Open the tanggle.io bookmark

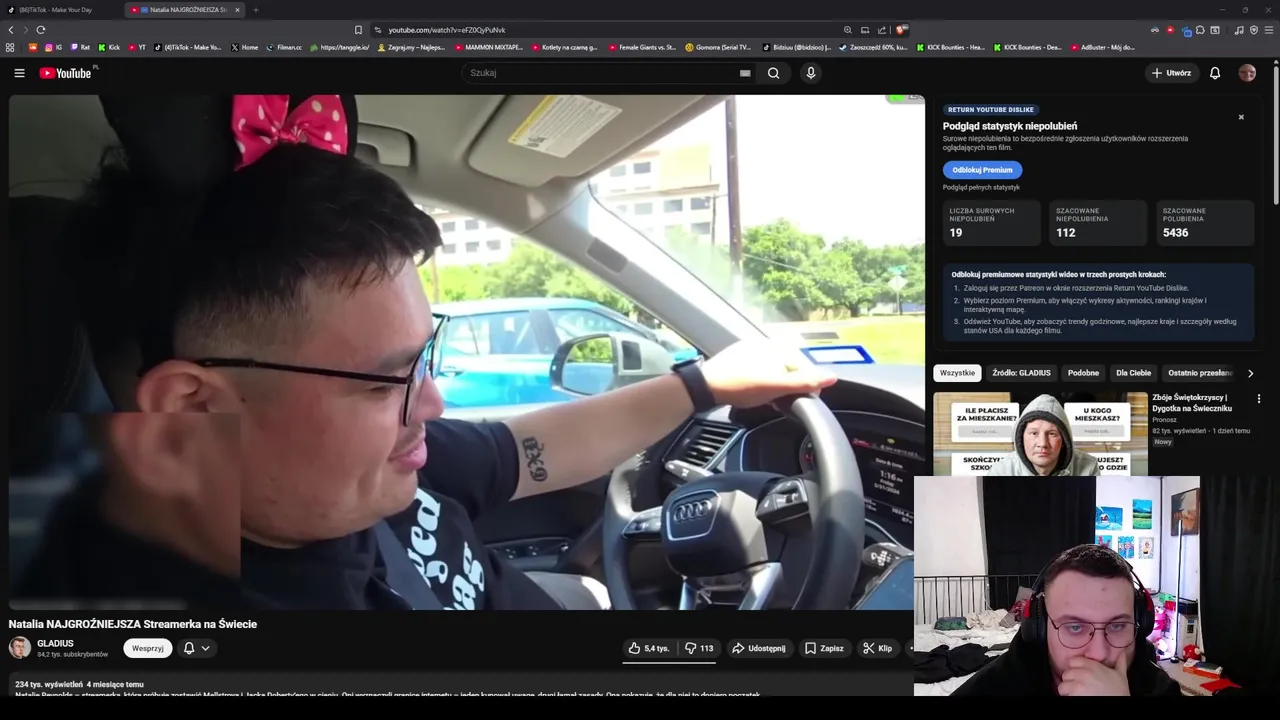(340, 47)
